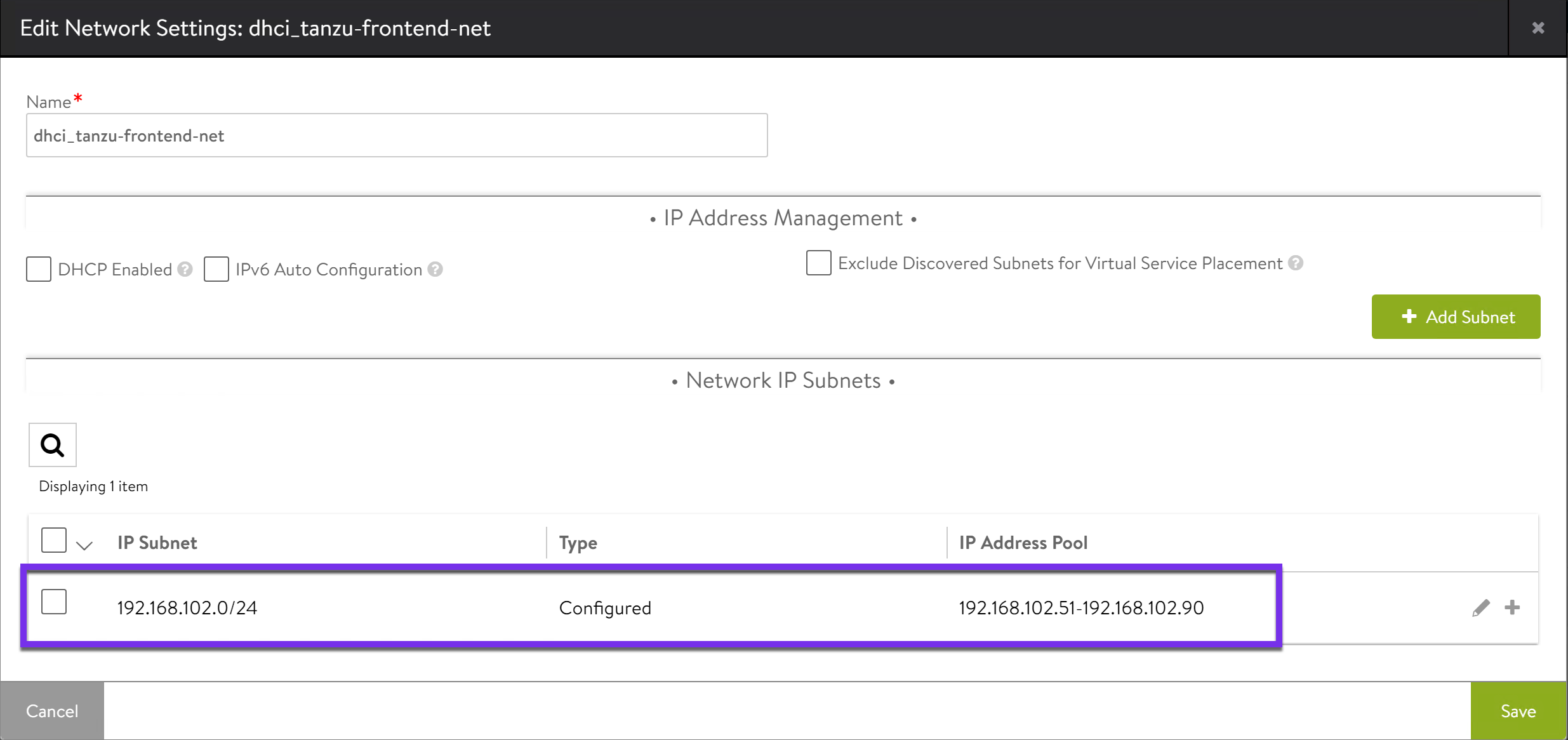
Task: Click help icon for Exclude Discovered Subnets
Action: [1296, 263]
